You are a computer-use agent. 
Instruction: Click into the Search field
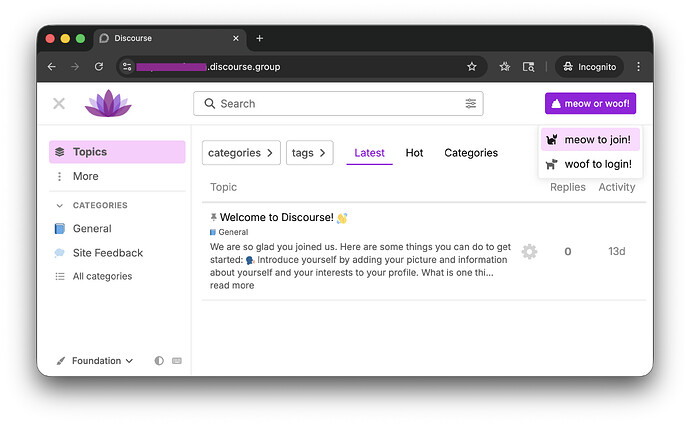pyautogui.click(x=338, y=103)
